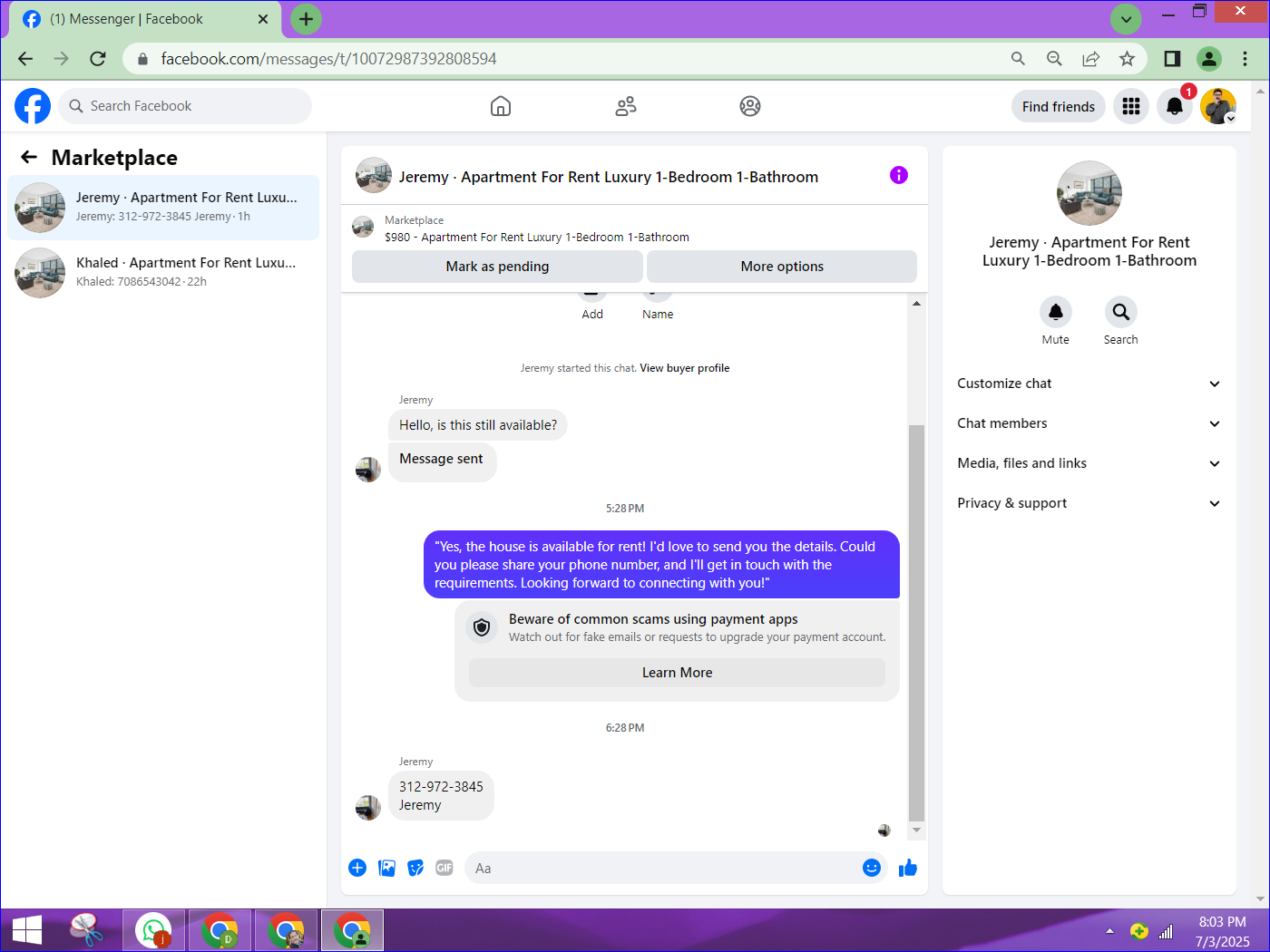
Task: Open more actions plus icon in composer
Action: (357, 868)
